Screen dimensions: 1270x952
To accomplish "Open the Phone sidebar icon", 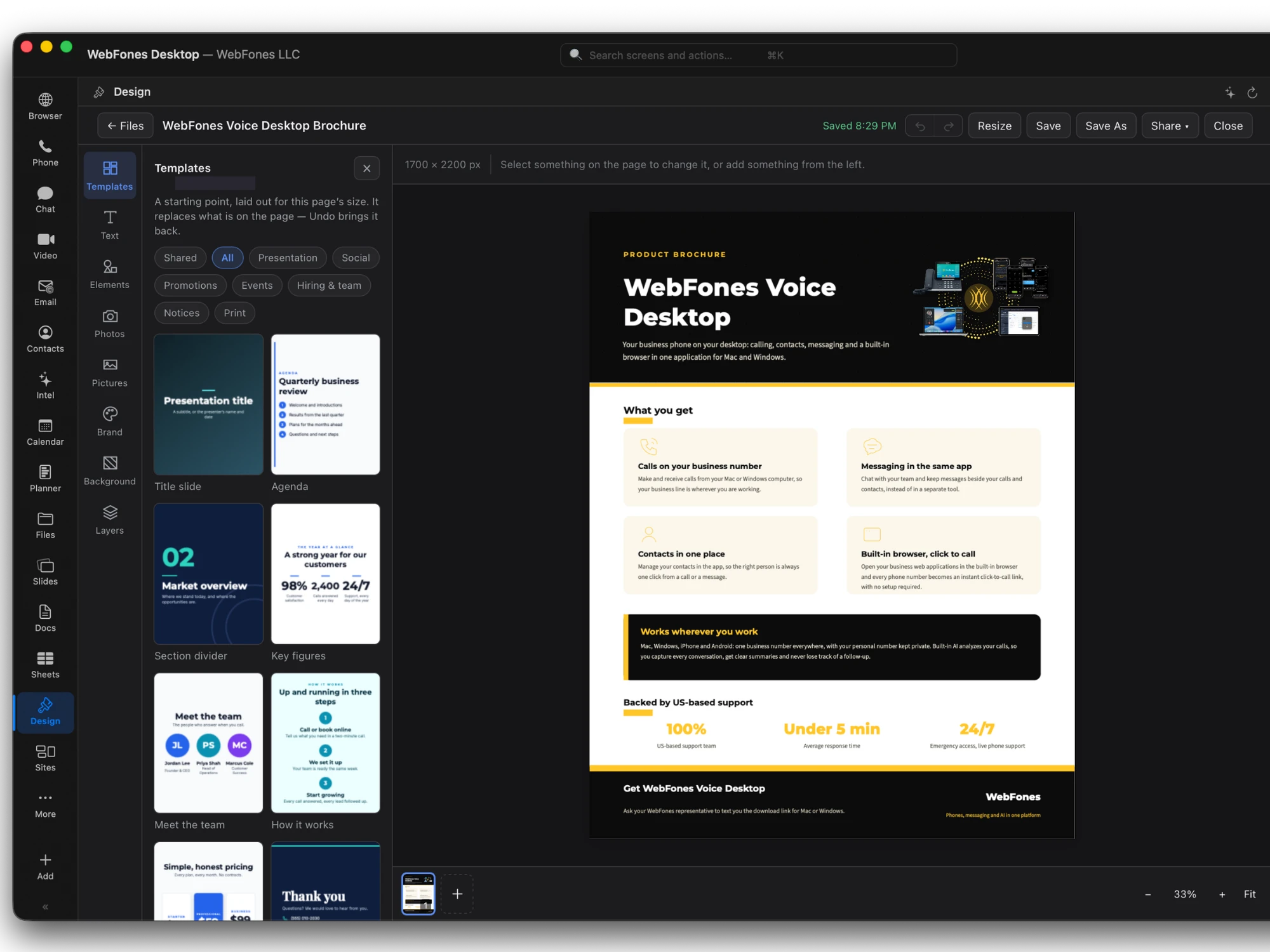I will tap(45, 153).
